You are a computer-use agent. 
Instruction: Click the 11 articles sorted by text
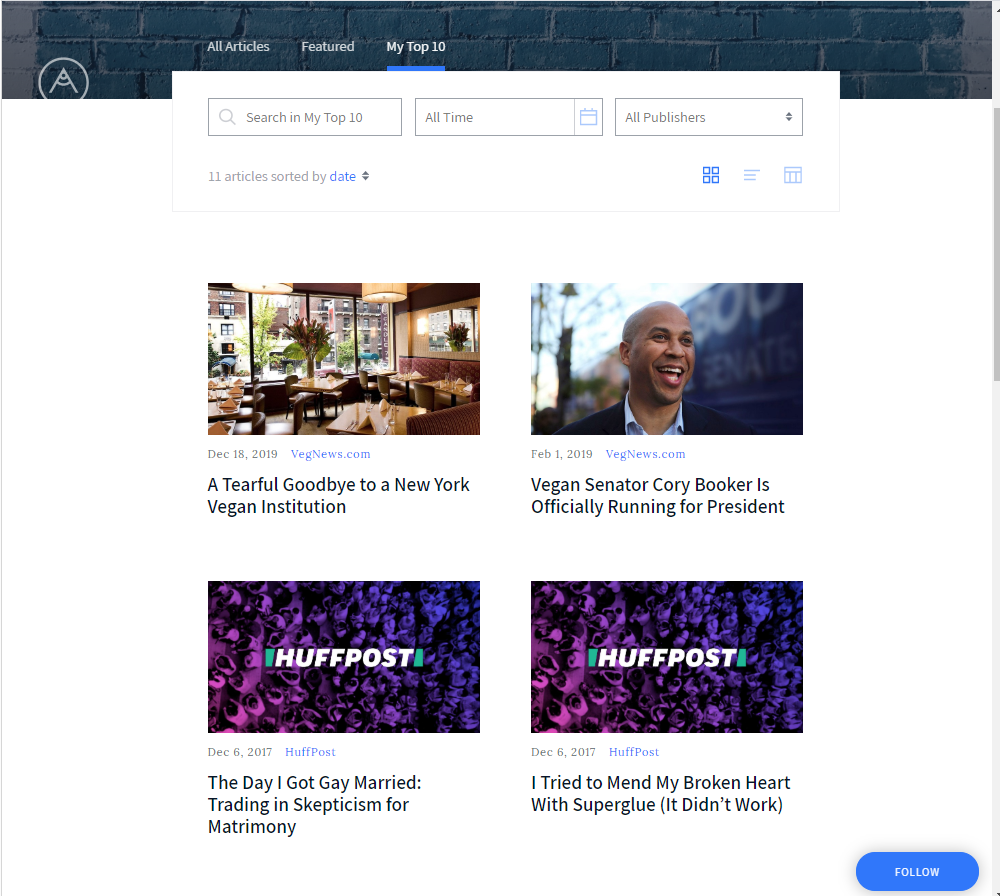pyautogui.click(x=267, y=177)
